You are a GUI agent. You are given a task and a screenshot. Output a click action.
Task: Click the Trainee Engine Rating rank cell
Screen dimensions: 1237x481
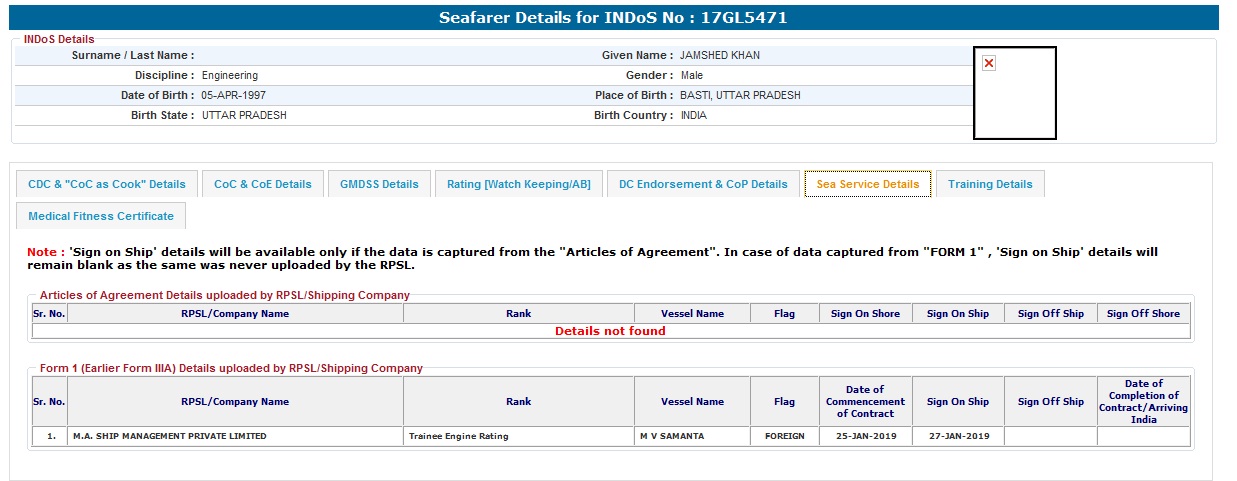[x=459, y=436]
